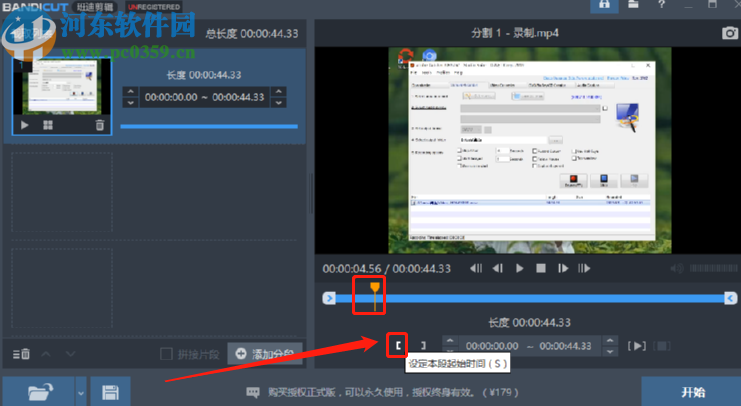Viewport: 741px width, 406px height.
Task: Click the chat bubble icon in status bar
Action: click(x=253, y=392)
